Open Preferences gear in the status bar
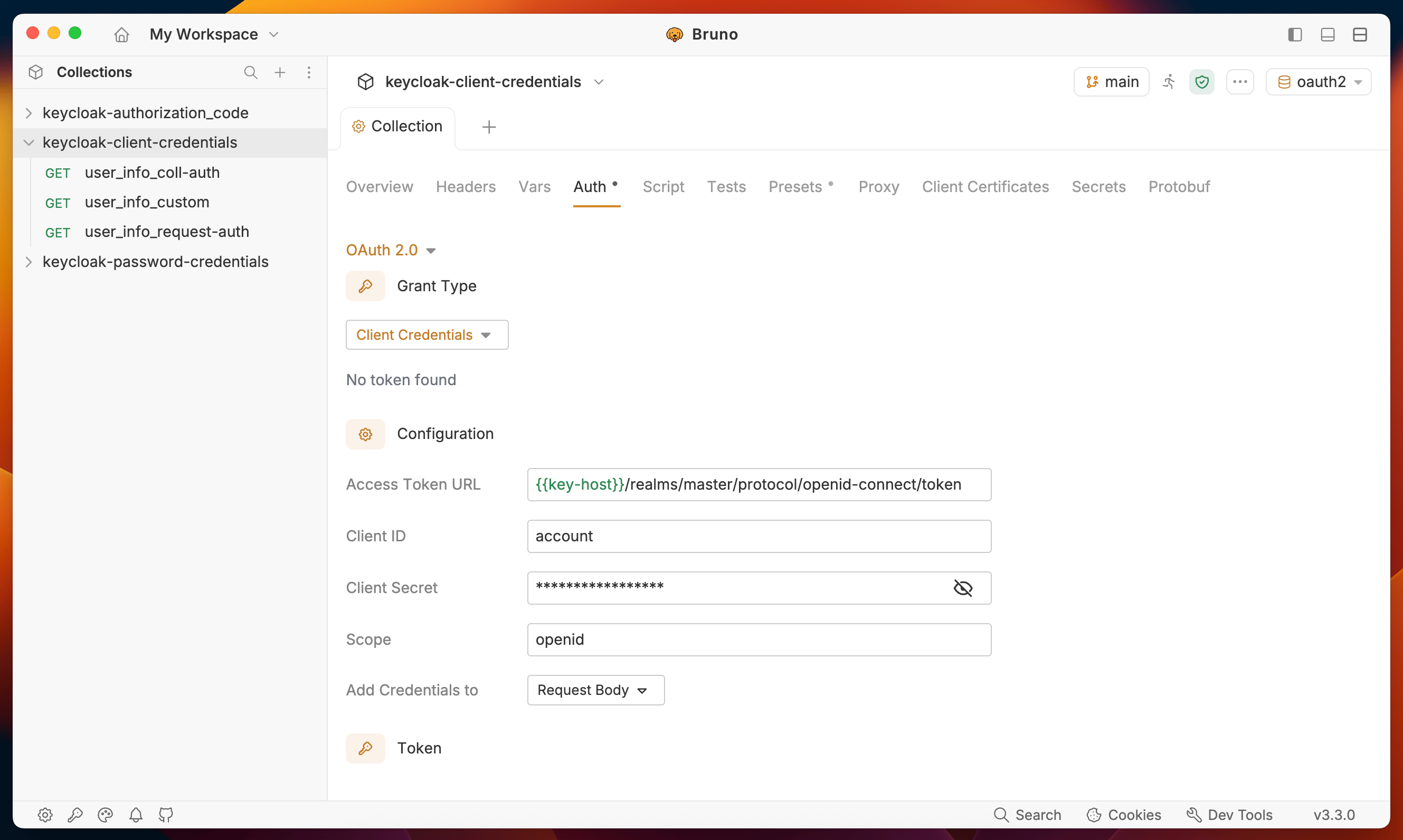The height and width of the screenshot is (840, 1403). (x=45, y=815)
